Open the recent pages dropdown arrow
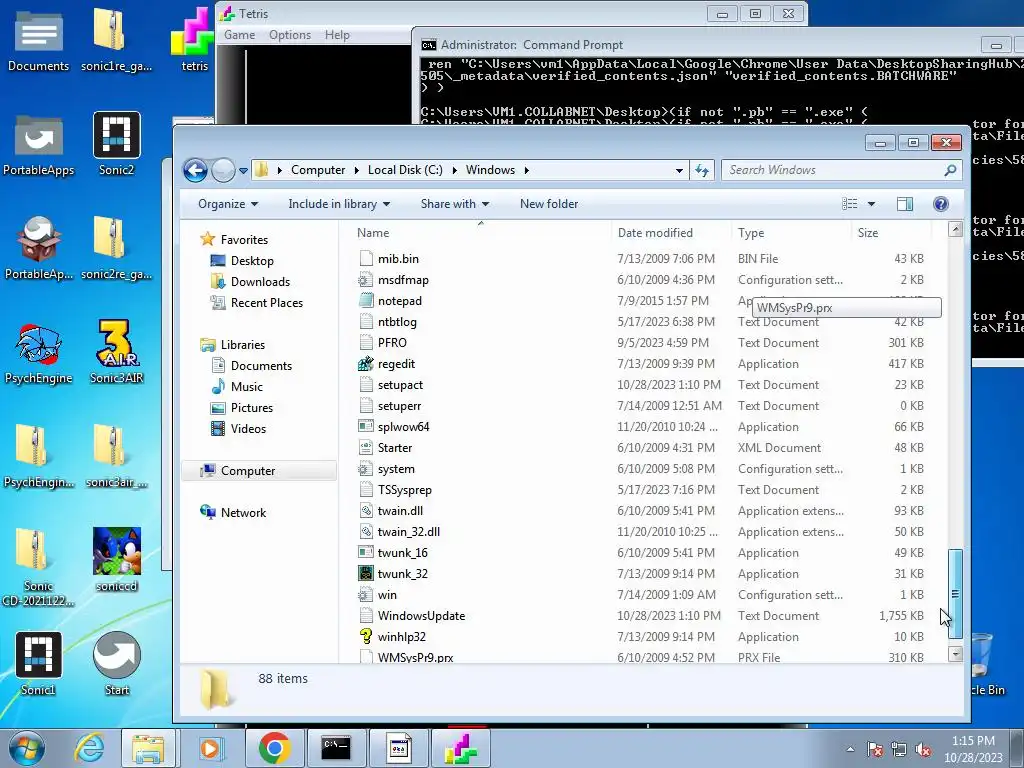Image resolution: width=1024 pixels, height=768 pixels. 243,170
